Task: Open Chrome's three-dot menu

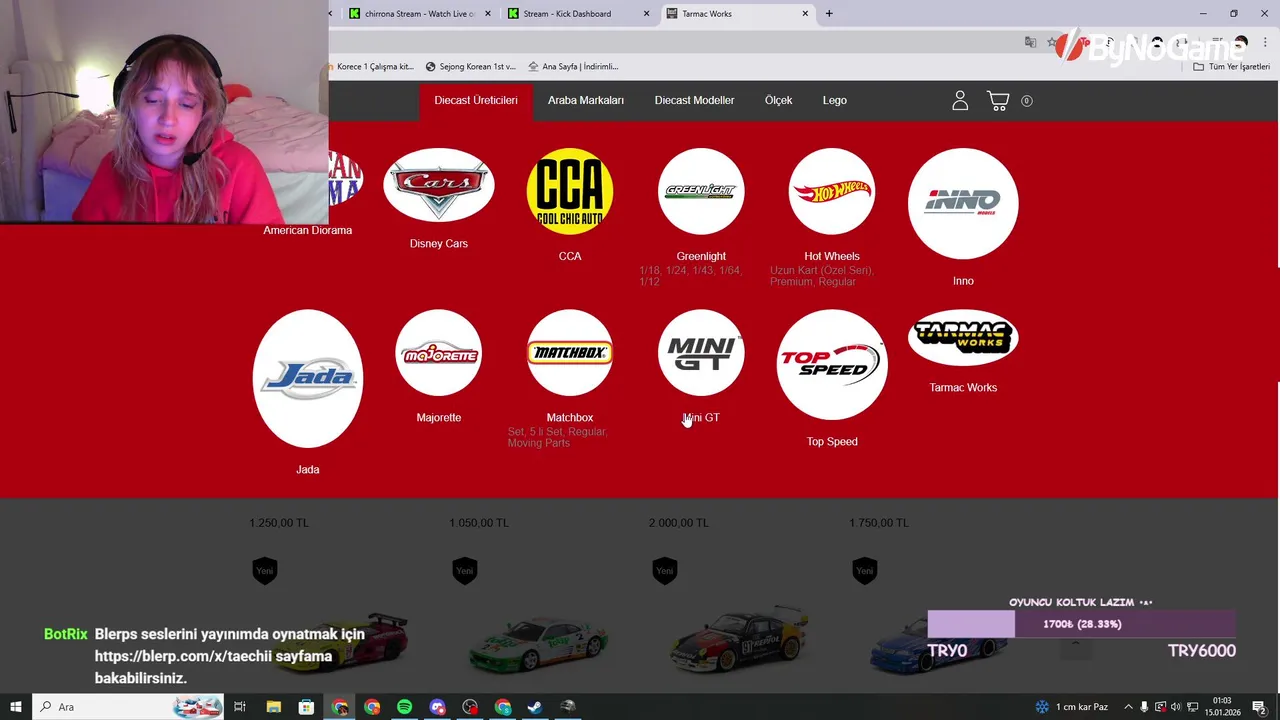Action: coord(1265,42)
